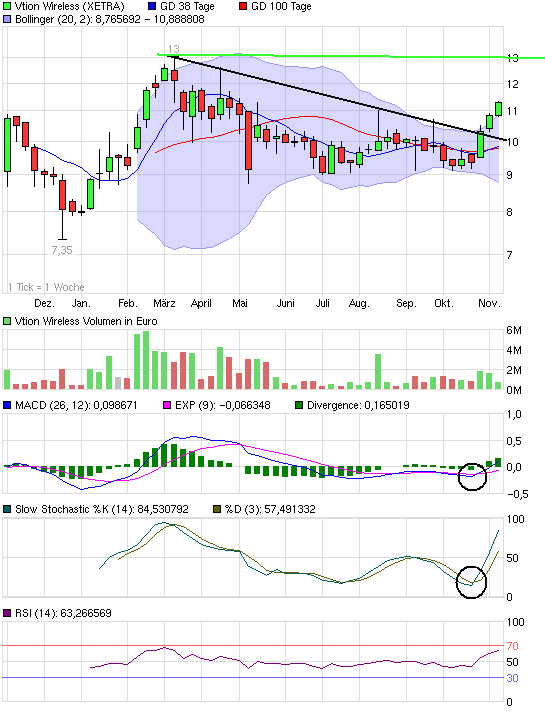Click the latest green November candlestick

(498, 109)
